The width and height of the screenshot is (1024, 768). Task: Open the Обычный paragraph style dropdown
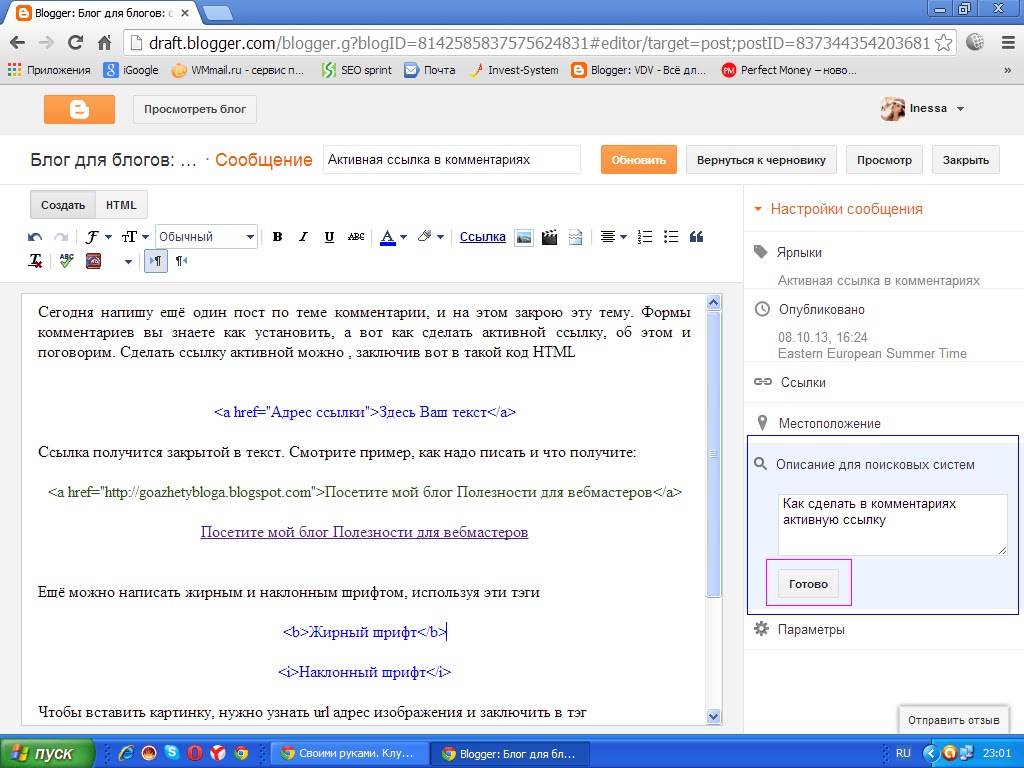pos(206,236)
